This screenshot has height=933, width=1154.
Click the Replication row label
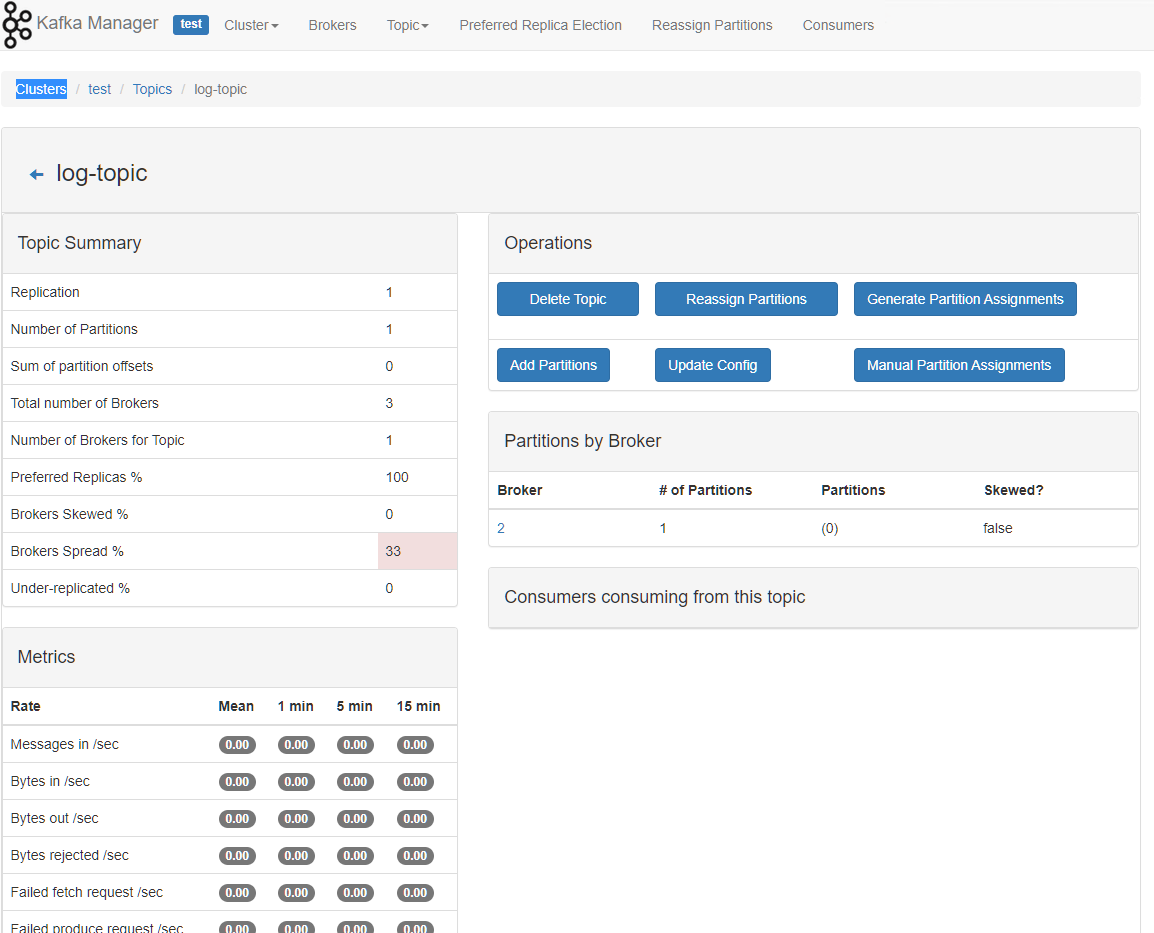tap(45, 292)
